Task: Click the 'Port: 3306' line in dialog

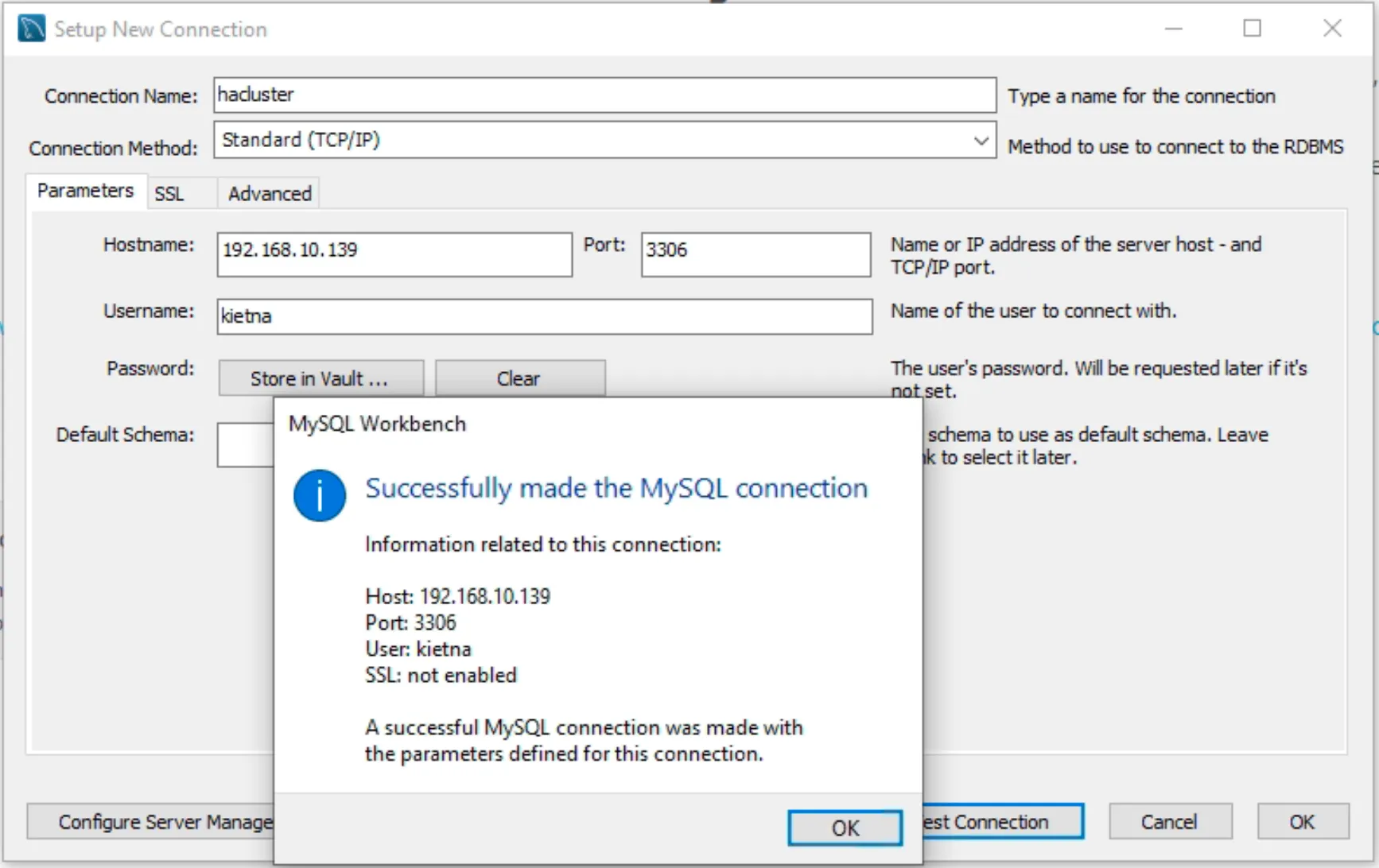Action: (x=410, y=622)
